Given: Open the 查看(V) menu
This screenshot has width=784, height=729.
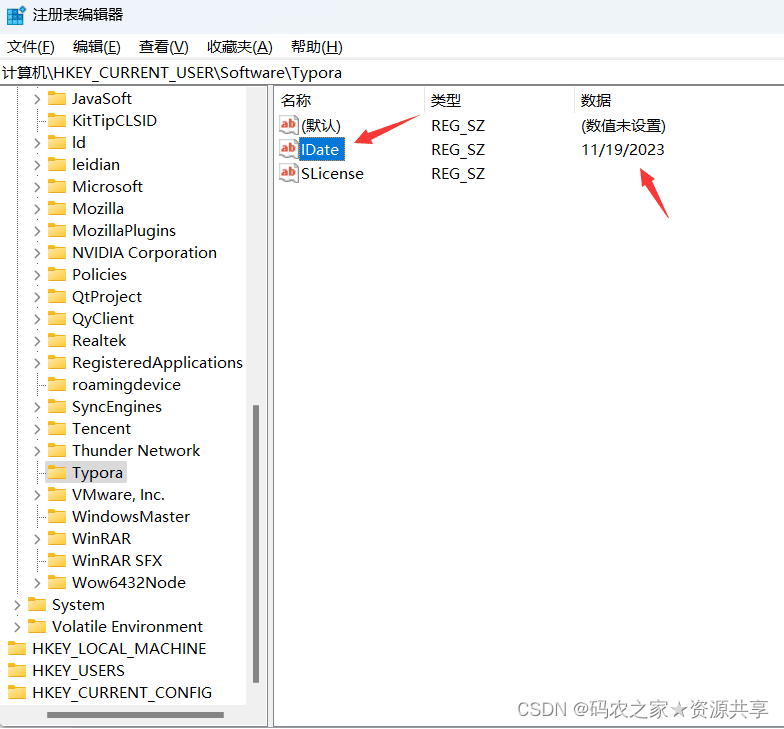Looking at the screenshot, I should 164,47.
